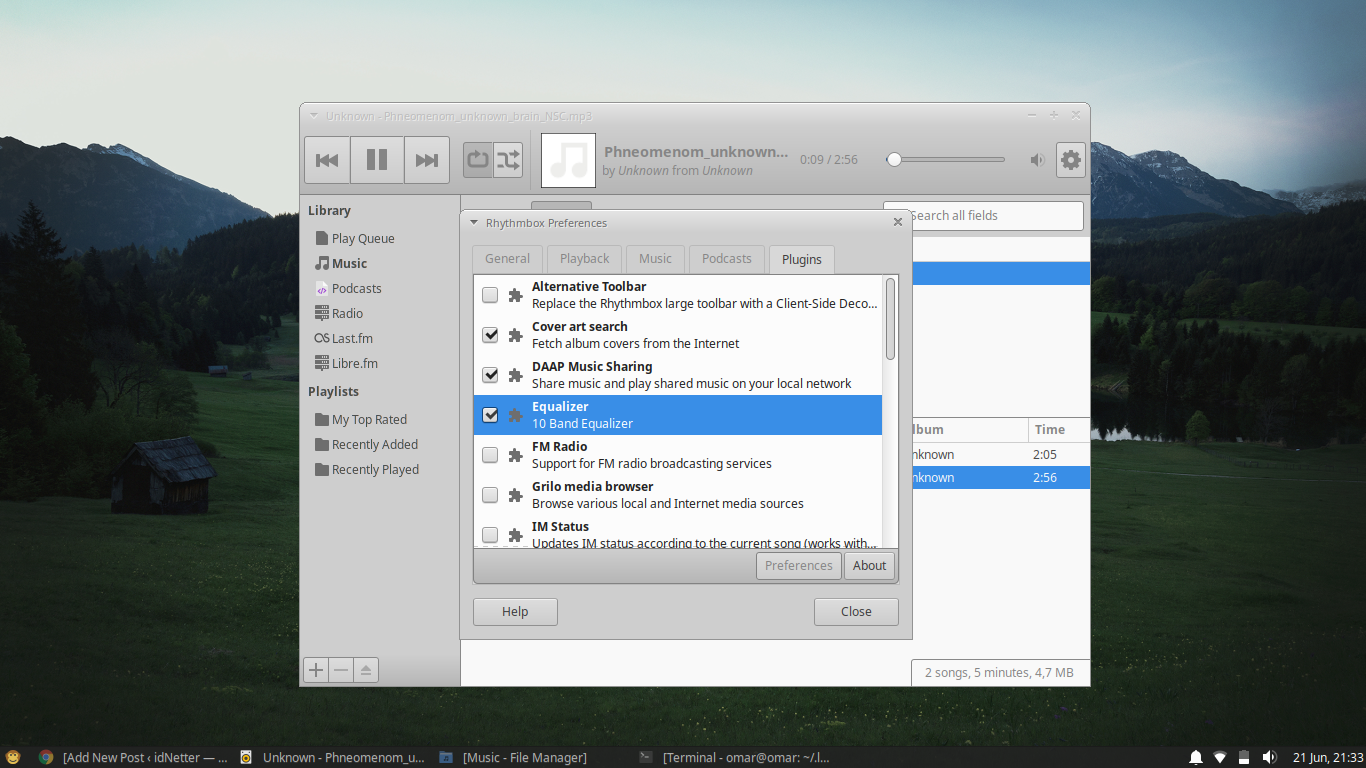Toggle repeat playback mode
The height and width of the screenshot is (768, 1366).
click(477, 159)
